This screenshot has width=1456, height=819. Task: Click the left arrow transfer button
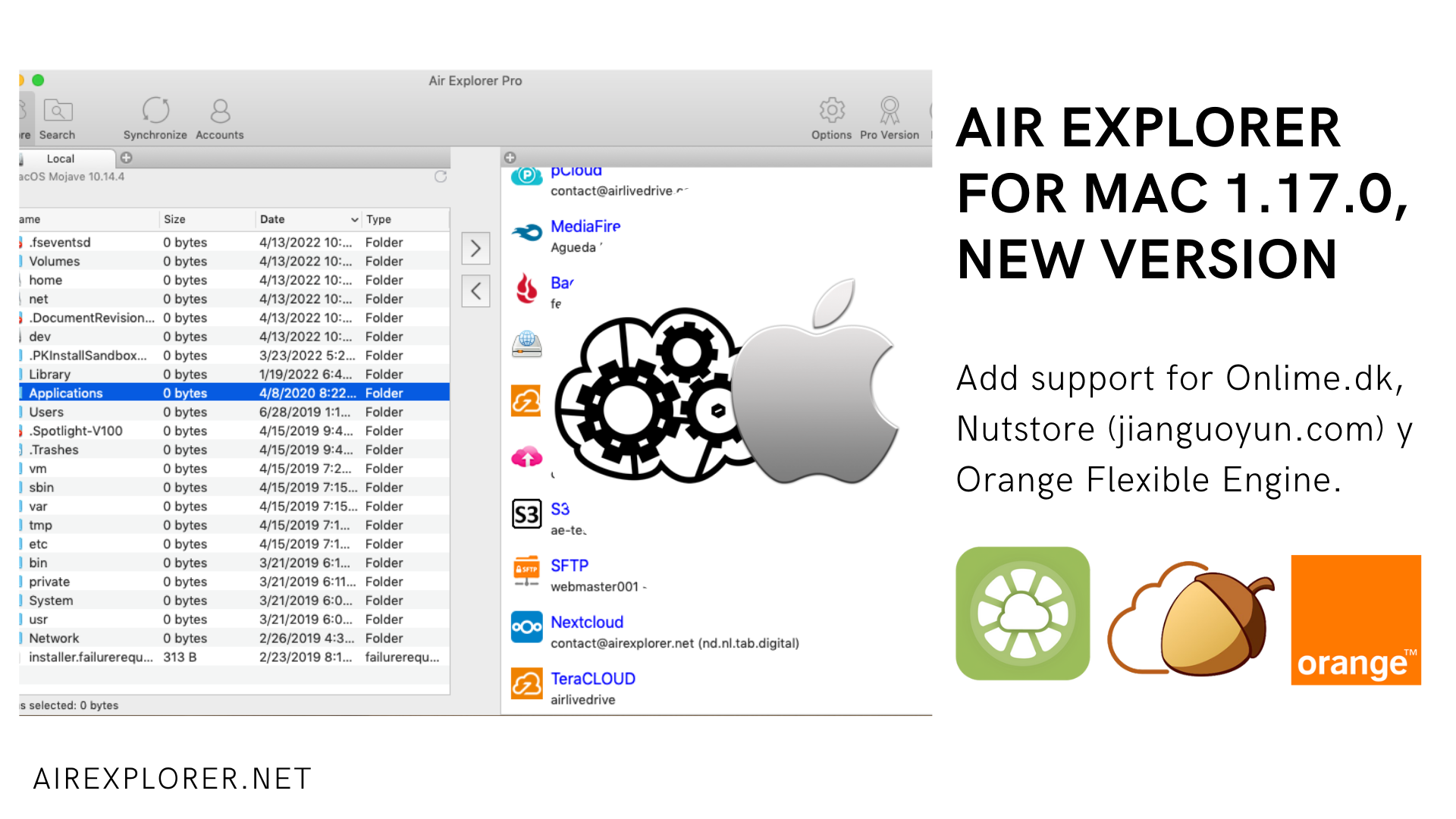(475, 290)
